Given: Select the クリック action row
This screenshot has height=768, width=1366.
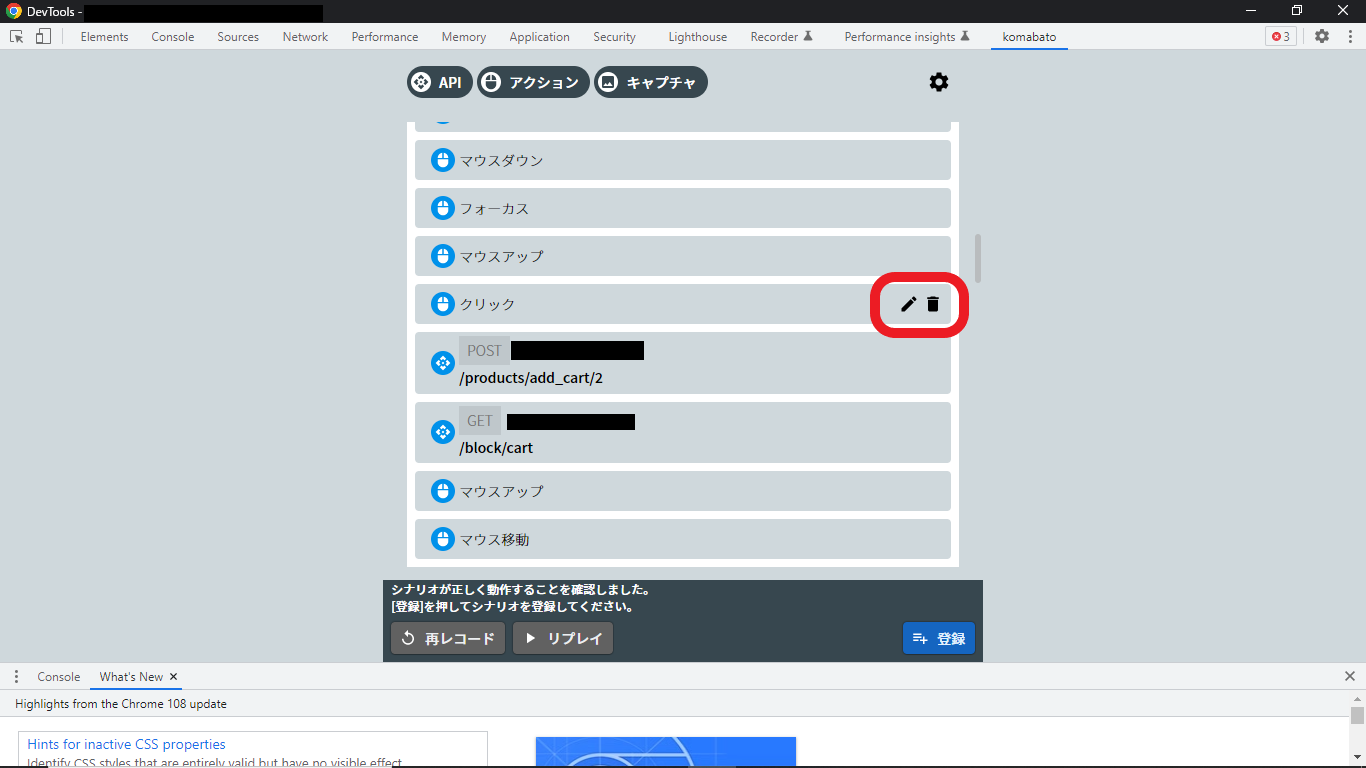Looking at the screenshot, I should coord(682,304).
